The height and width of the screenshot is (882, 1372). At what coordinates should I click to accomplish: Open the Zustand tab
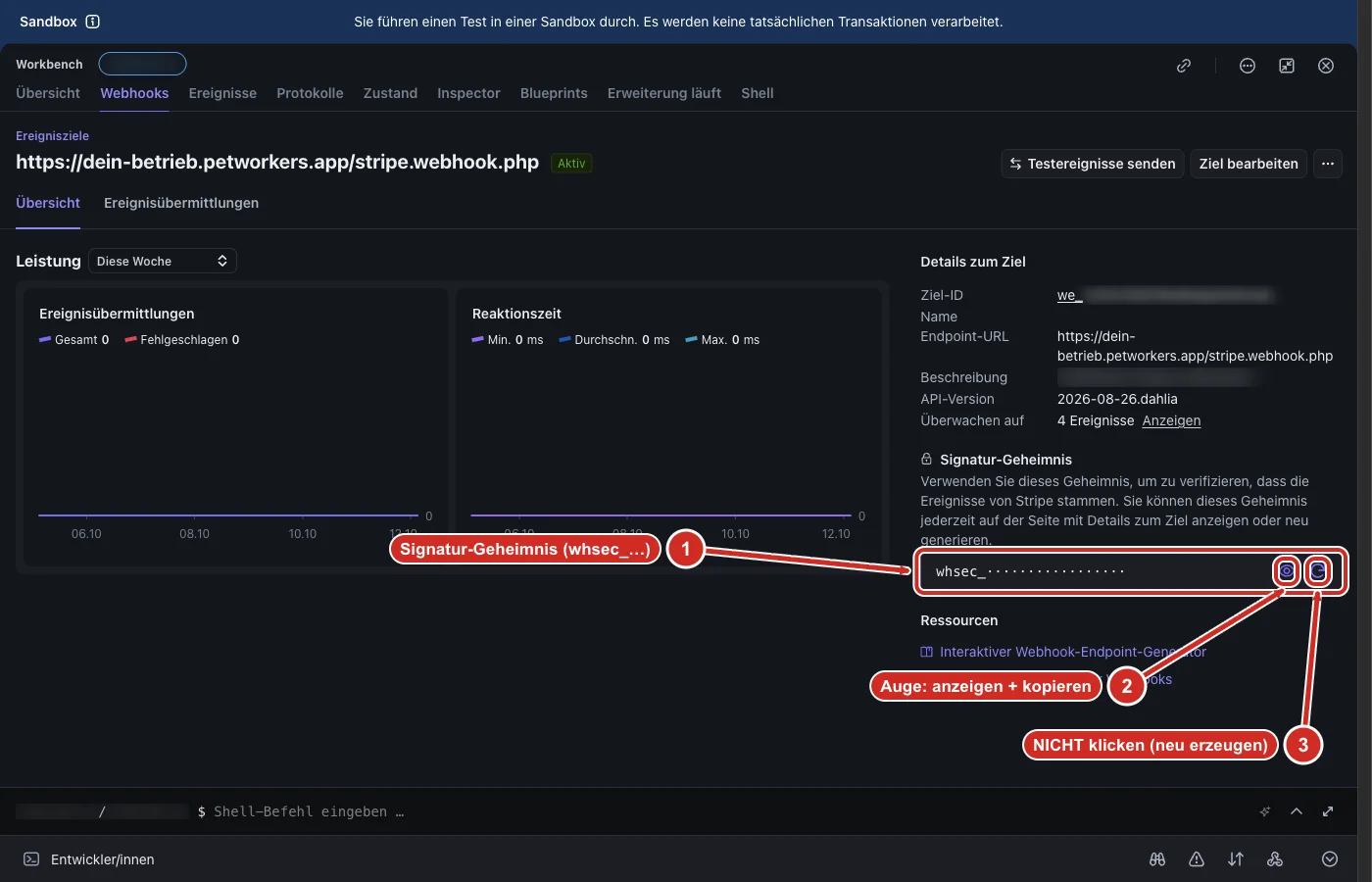pyautogui.click(x=390, y=93)
